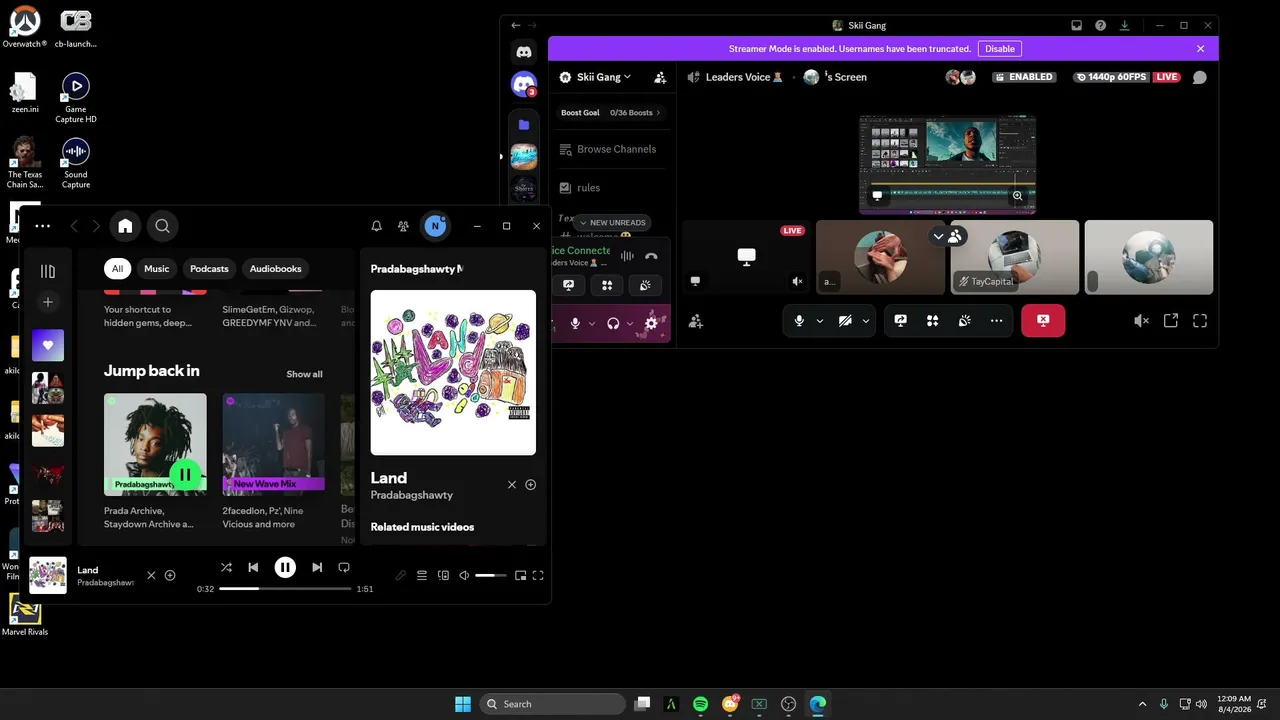The width and height of the screenshot is (1280, 720).
Task: Toggle shuffle in the Spotify player
Action: point(226,567)
